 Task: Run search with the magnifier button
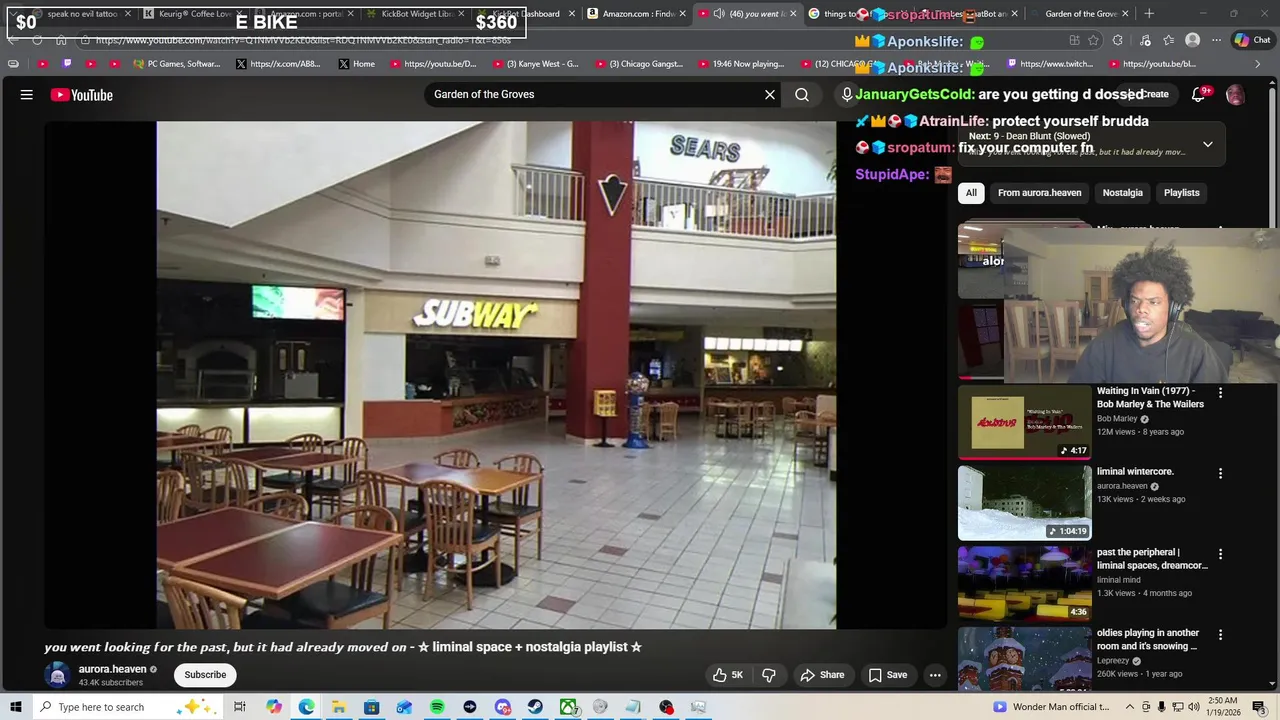click(802, 95)
